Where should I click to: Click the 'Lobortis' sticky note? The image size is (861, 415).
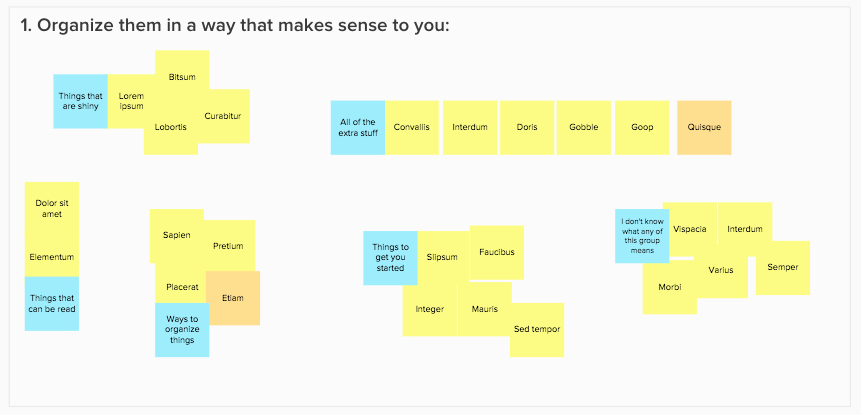coord(171,127)
